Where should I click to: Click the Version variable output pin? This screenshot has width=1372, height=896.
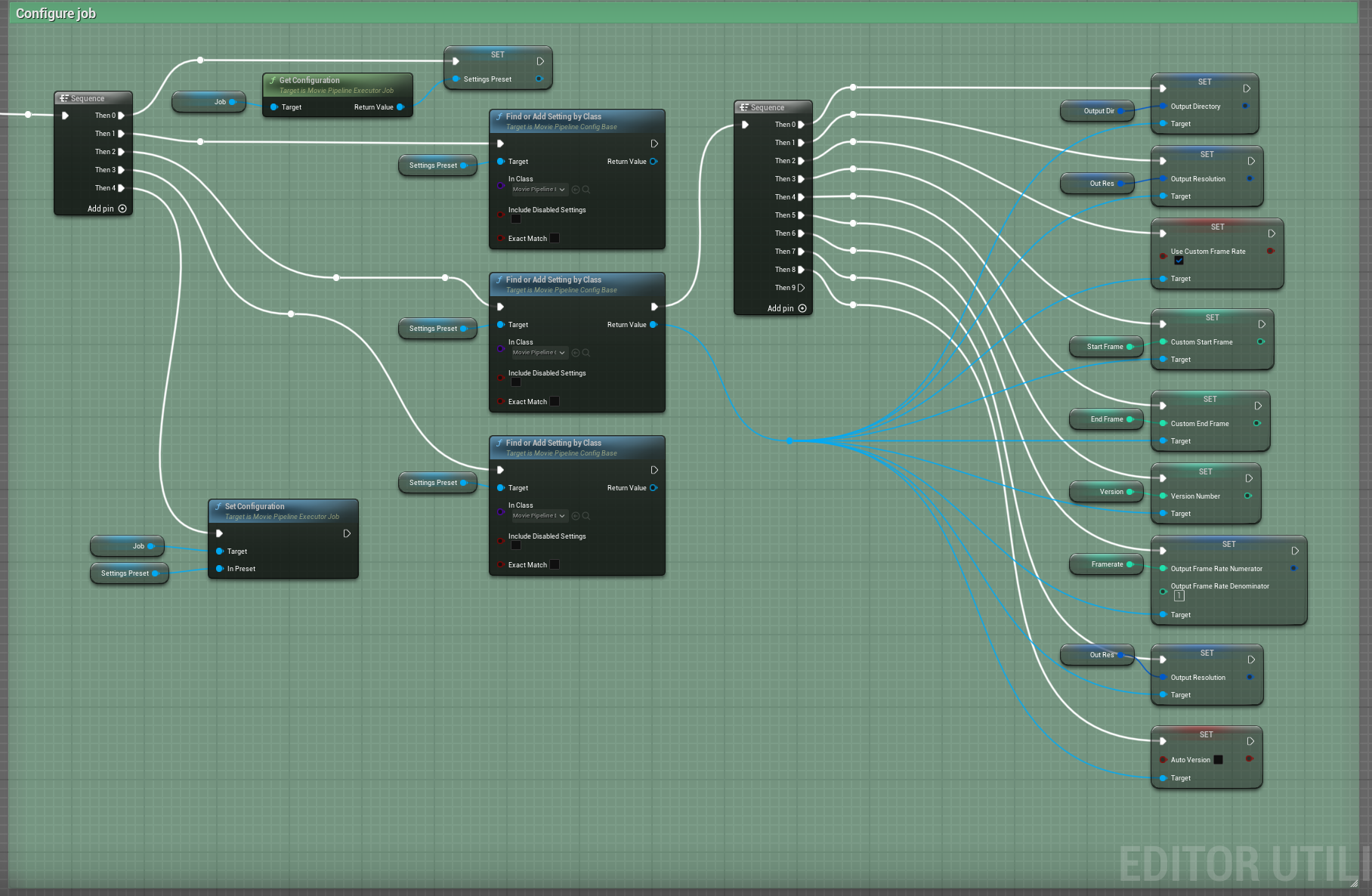point(1130,492)
